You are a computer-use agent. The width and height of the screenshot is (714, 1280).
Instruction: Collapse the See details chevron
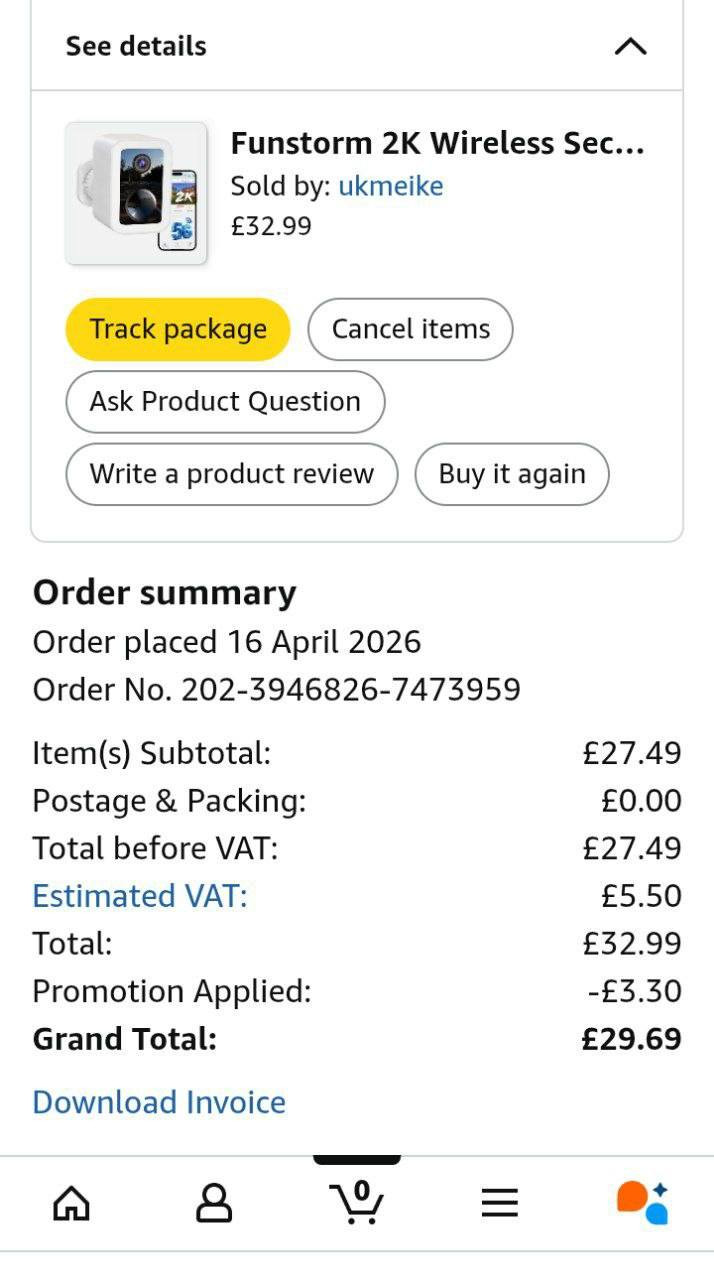630,46
